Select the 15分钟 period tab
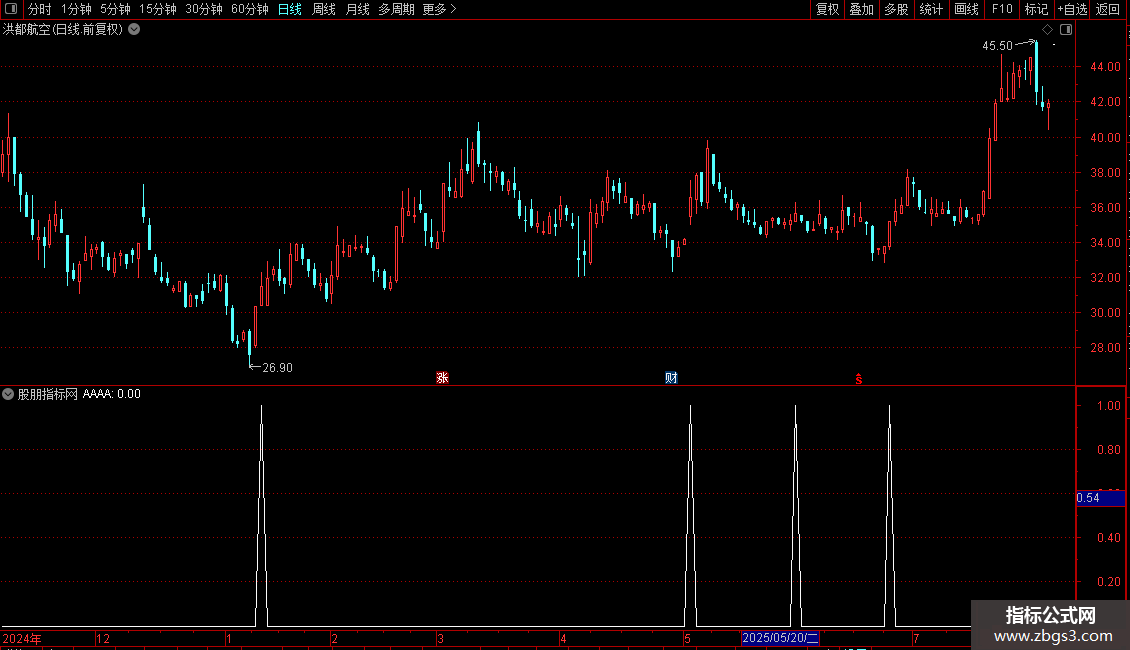The image size is (1130, 650). pos(158,9)
